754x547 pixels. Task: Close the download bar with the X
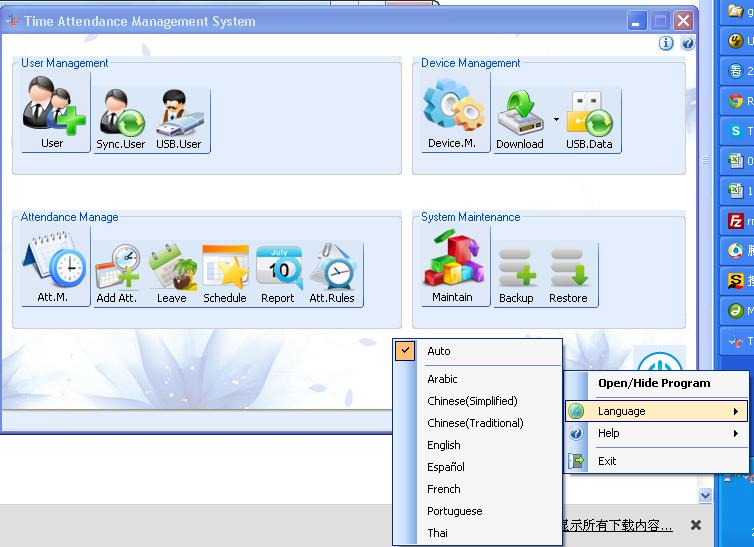pyautogui.click(x=696, y=525)
